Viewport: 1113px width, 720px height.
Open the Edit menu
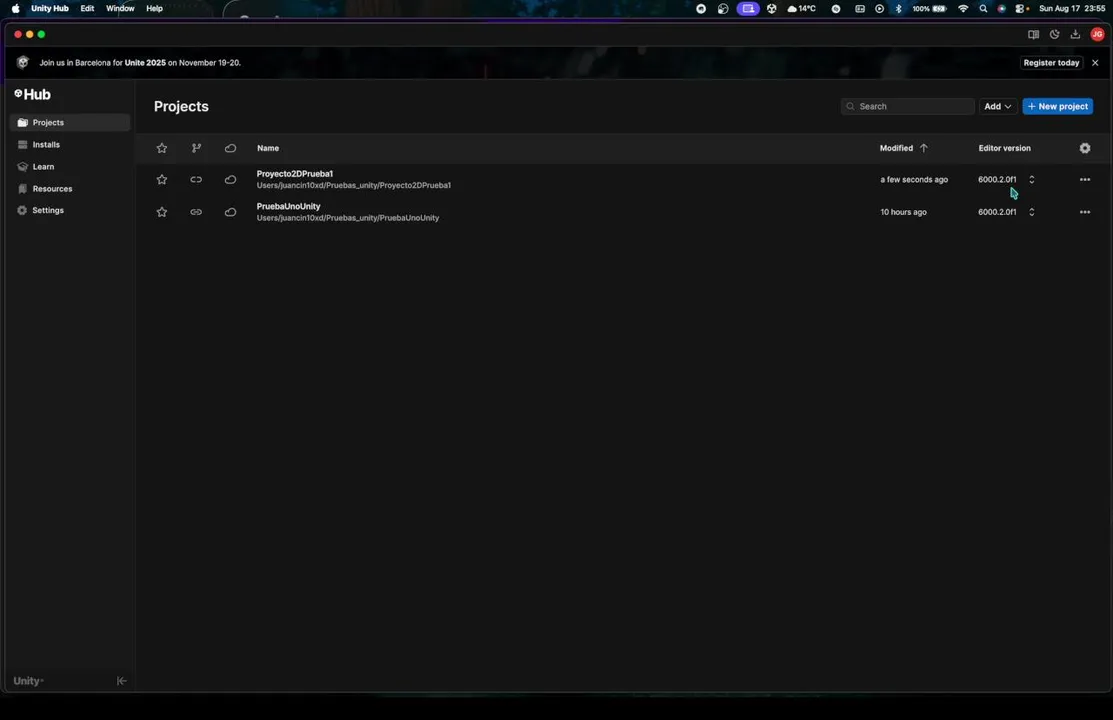click(87, 9)
